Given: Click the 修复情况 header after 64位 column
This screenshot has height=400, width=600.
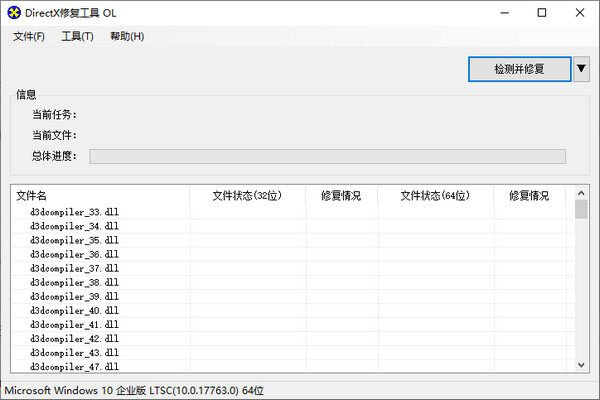Looking at the screenshot, I should [x=529, y=196].
